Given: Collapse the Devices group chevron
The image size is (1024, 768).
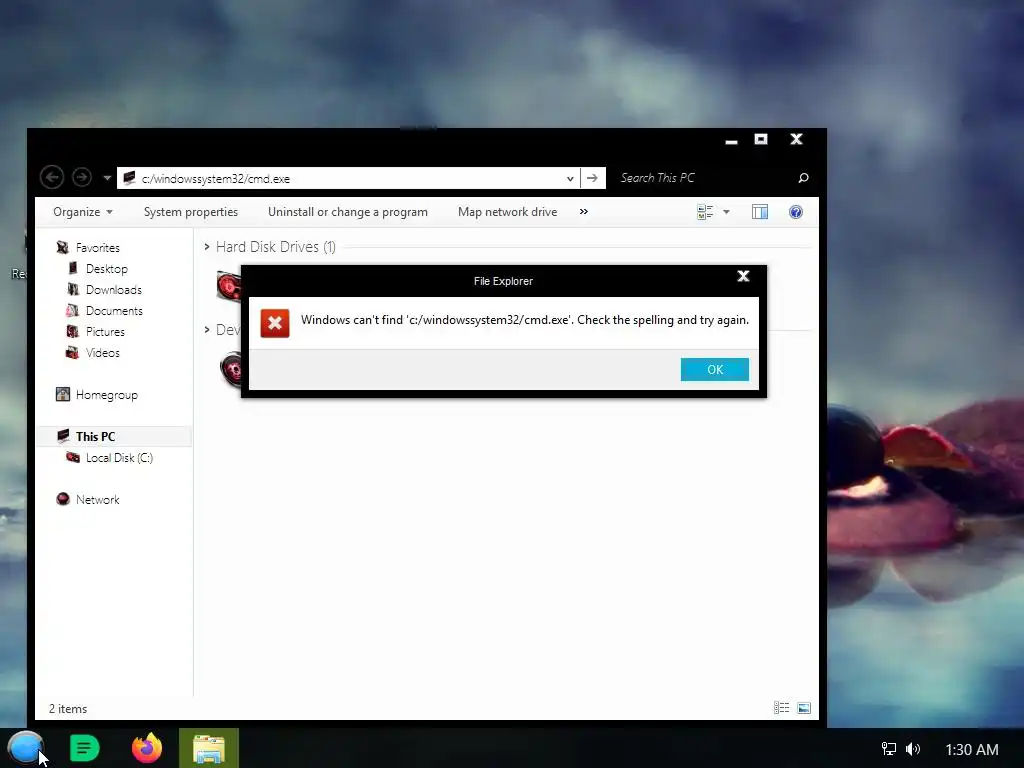Looking at the screenshot, I should (206, 330).
